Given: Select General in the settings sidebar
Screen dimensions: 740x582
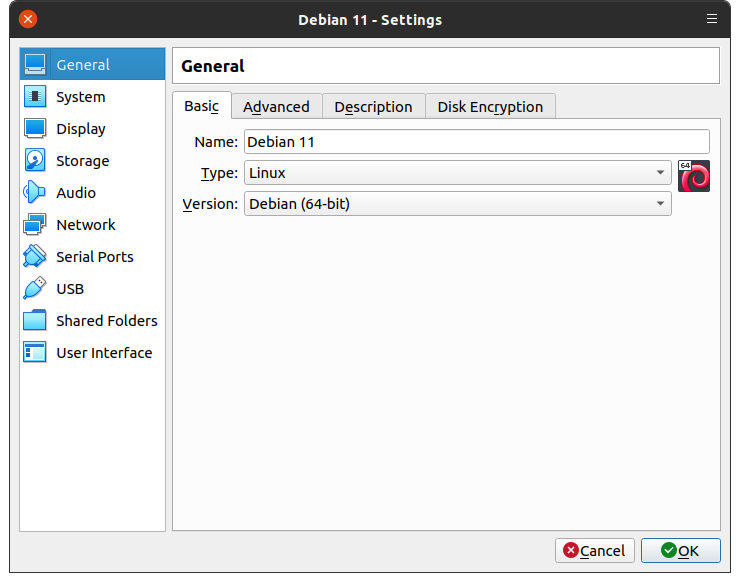Looking at the screenshot, I should [x=83, y=65].
